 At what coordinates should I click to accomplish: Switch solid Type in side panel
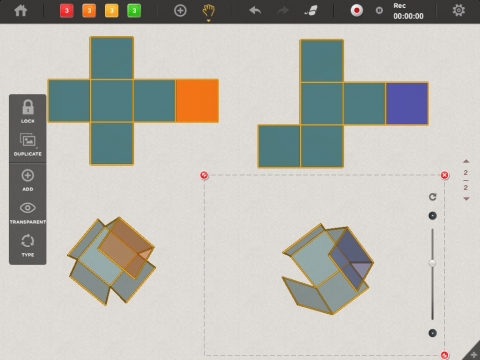point(28,246)
